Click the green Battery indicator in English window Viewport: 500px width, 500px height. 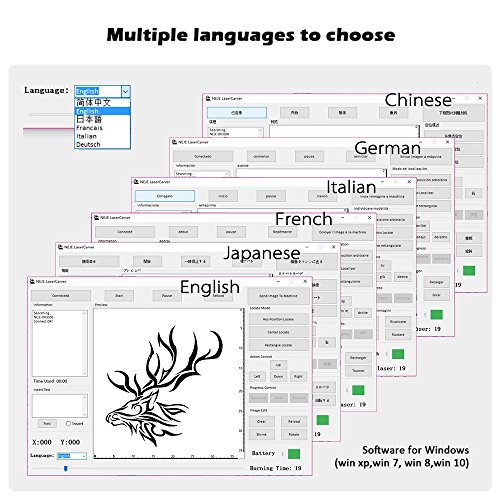tap(294, 454)
